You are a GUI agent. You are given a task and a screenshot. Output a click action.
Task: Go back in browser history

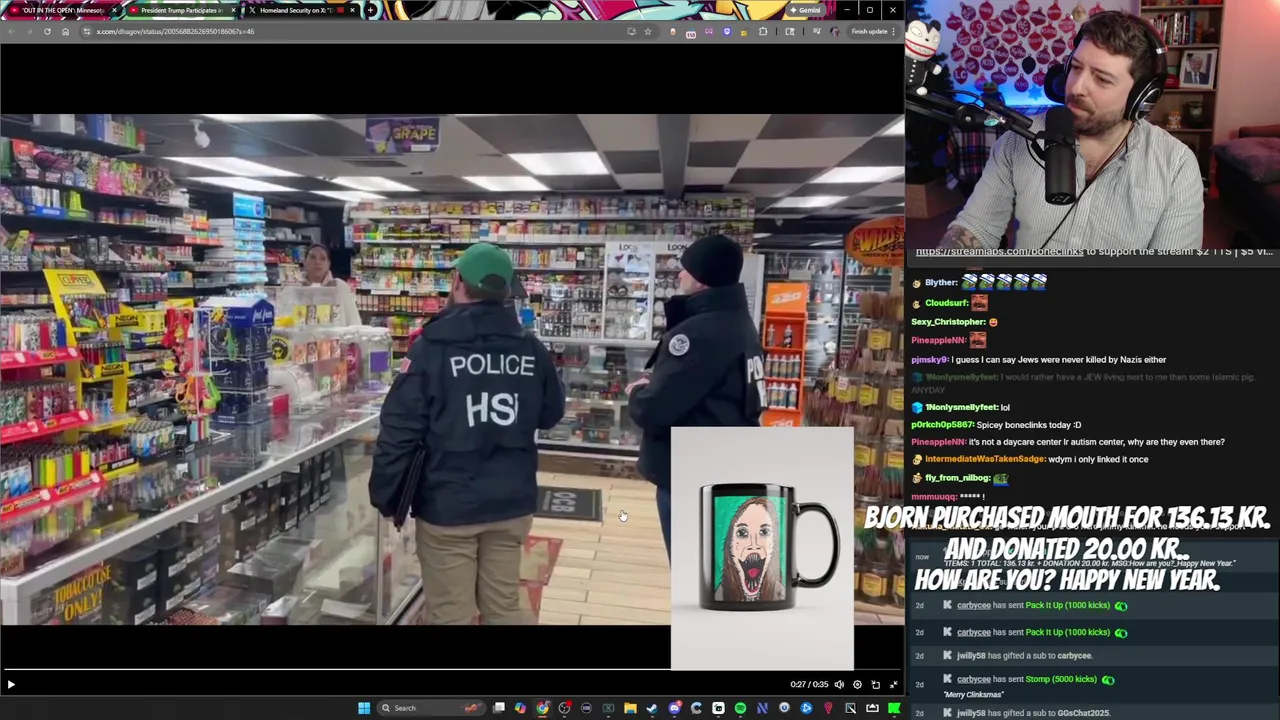tap(10, 31)
